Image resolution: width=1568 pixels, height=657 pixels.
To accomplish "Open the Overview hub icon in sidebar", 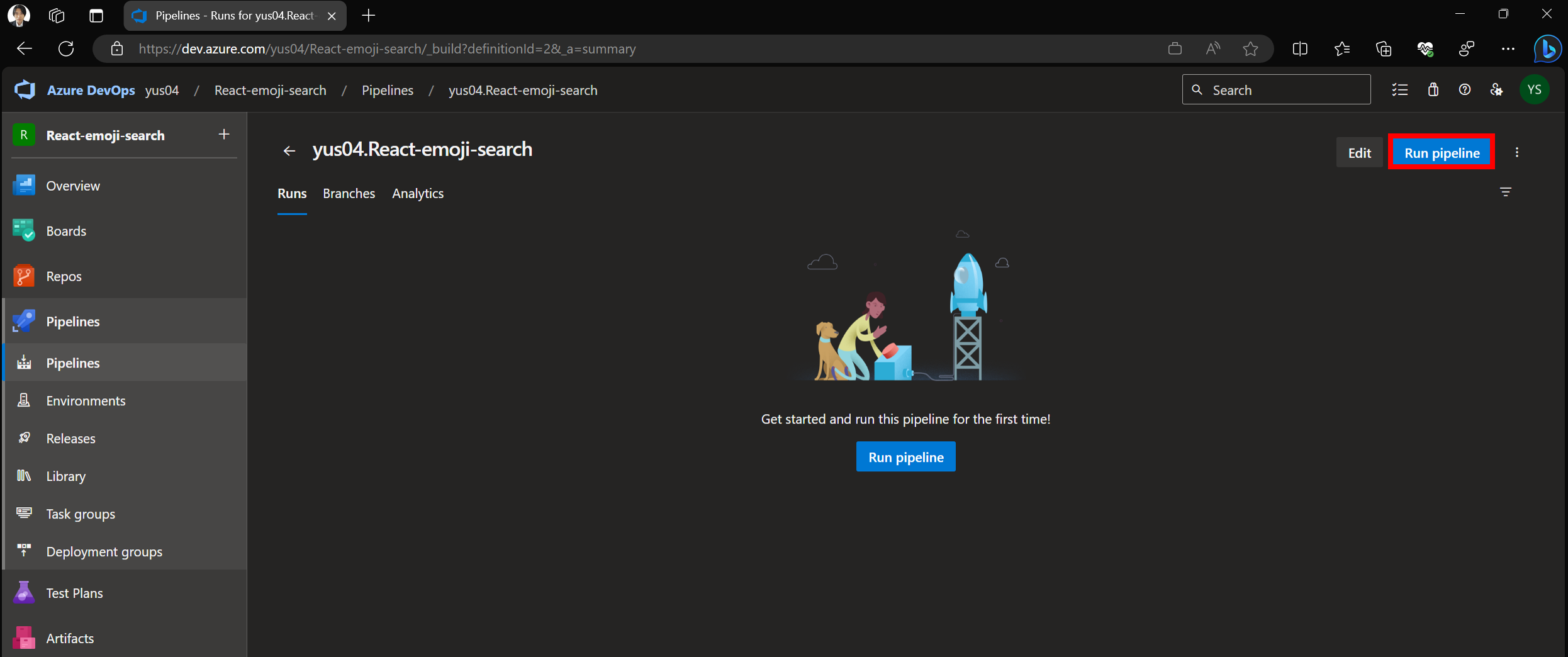I will click(x=24, y=186).
